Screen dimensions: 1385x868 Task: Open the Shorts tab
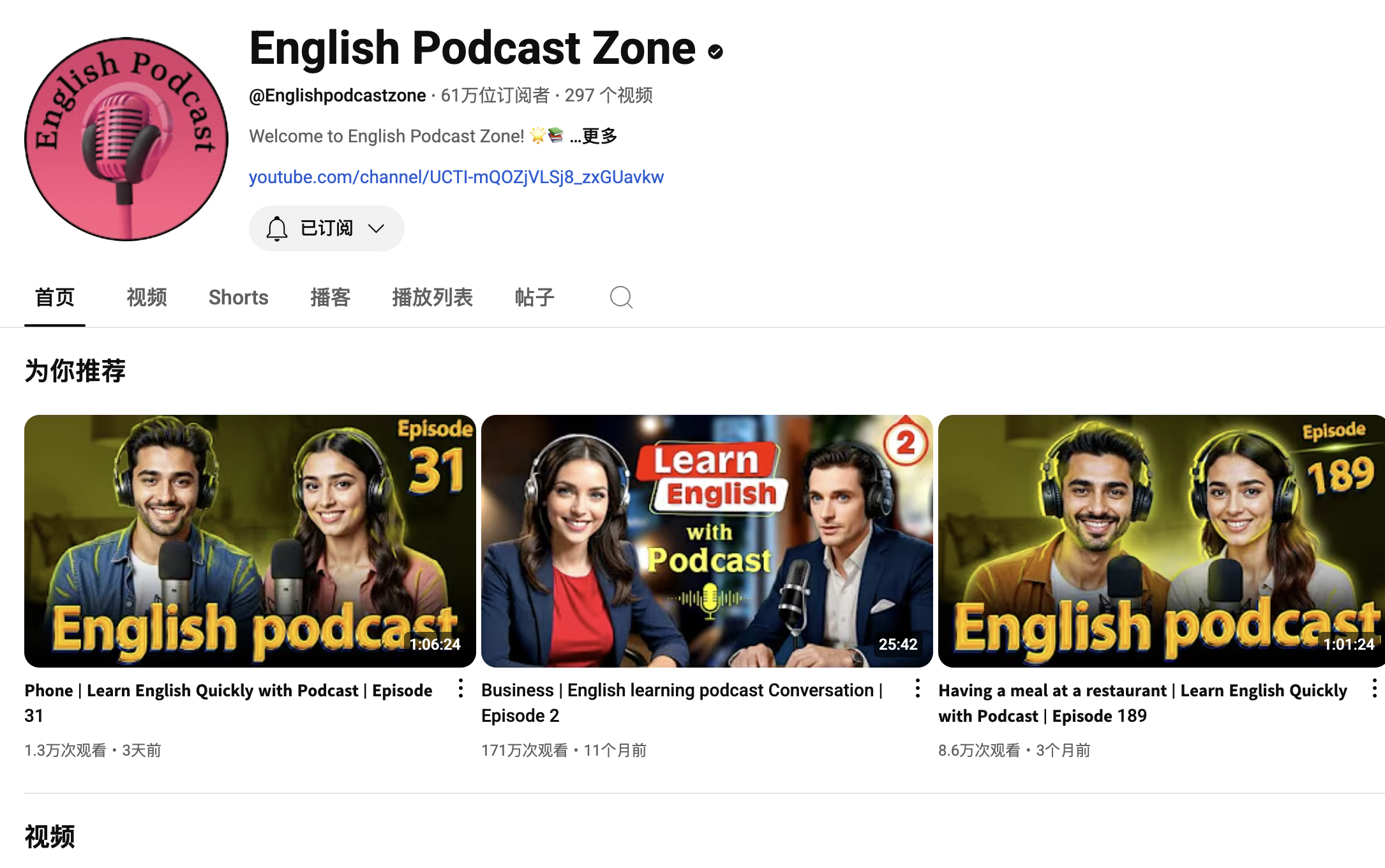click(x=239, y=297)
